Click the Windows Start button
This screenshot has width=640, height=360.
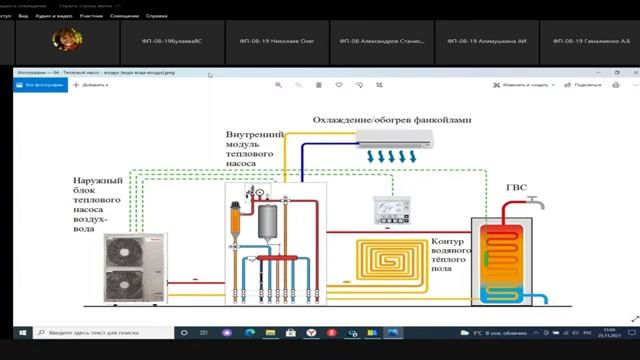(23, 333)
